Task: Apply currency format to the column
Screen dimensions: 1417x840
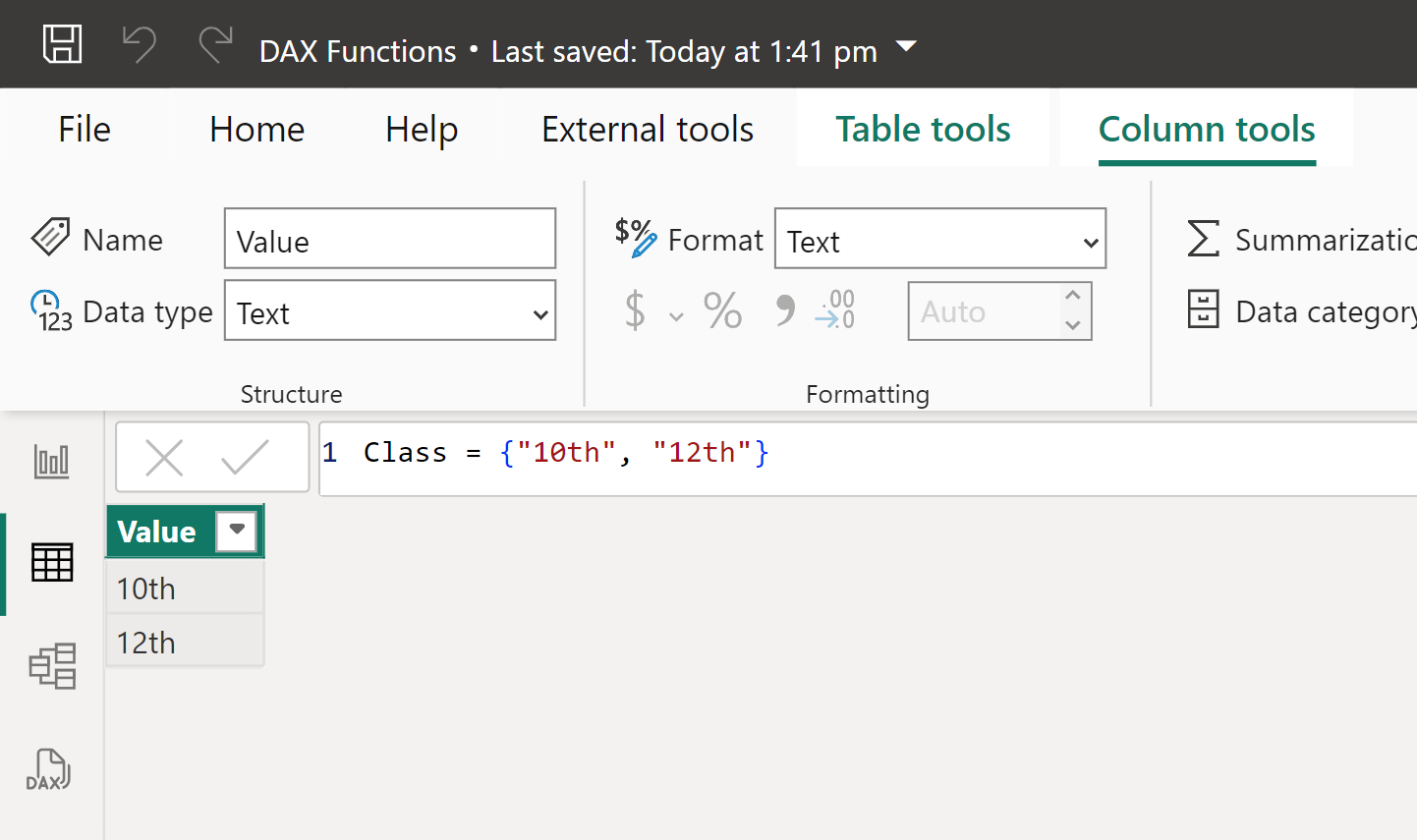Action: coord(634,310)
